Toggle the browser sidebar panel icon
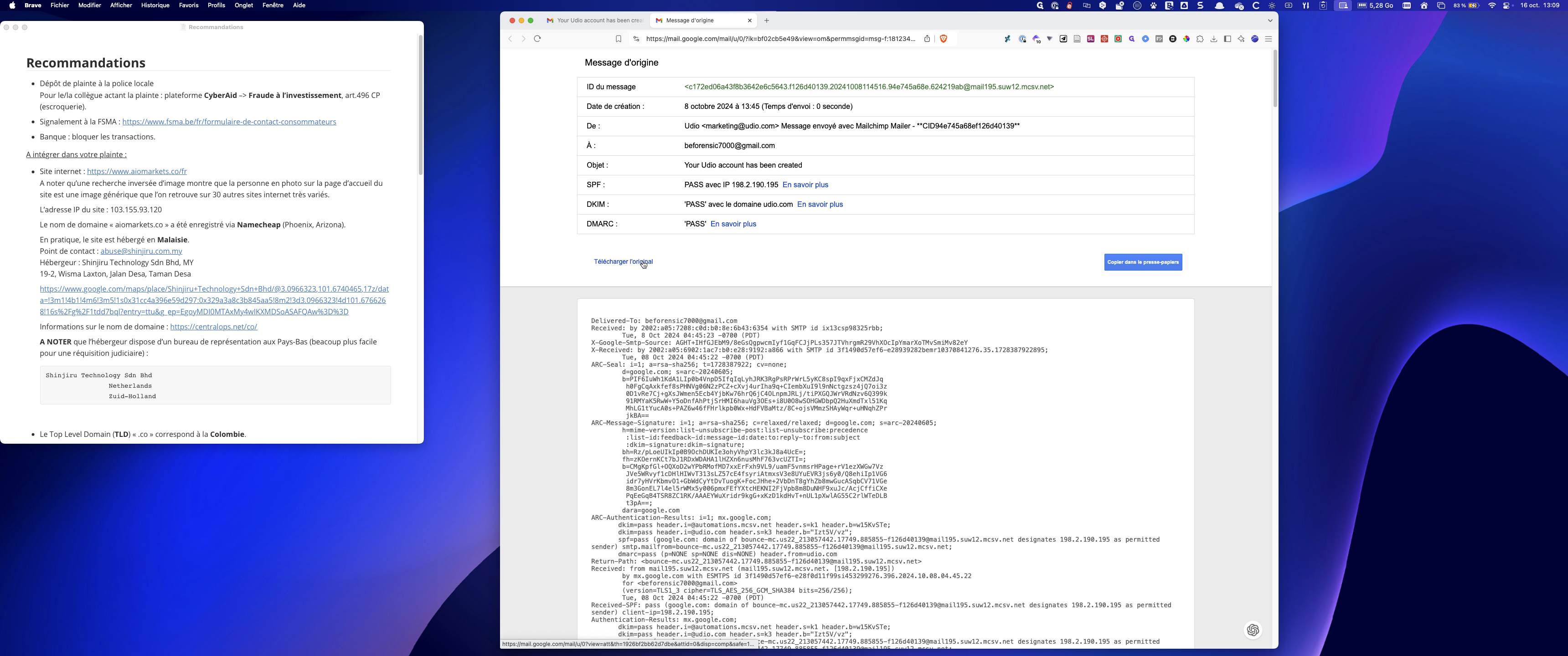1568x656 pixels. [x=1227, y=39]
